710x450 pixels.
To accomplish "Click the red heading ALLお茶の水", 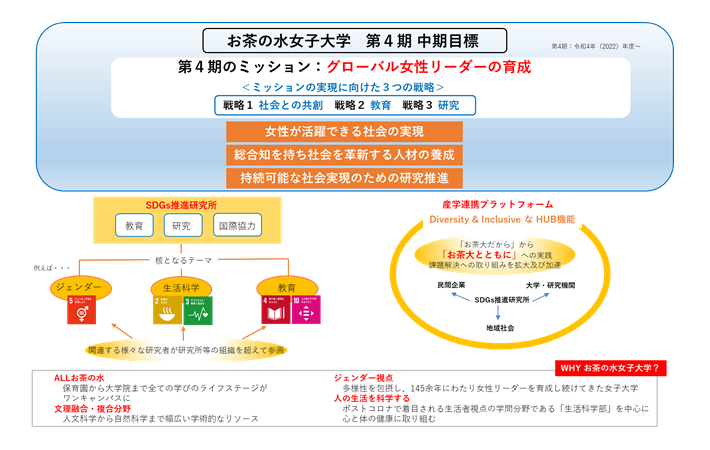I will pyautogui.click(x=79, y=378).
